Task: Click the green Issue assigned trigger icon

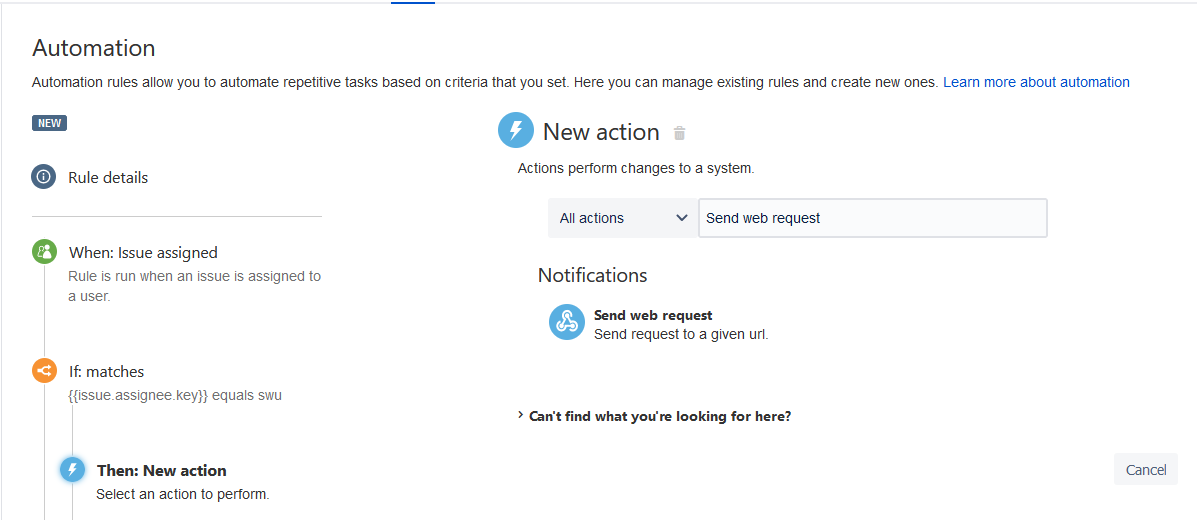Action: [44, 252]
